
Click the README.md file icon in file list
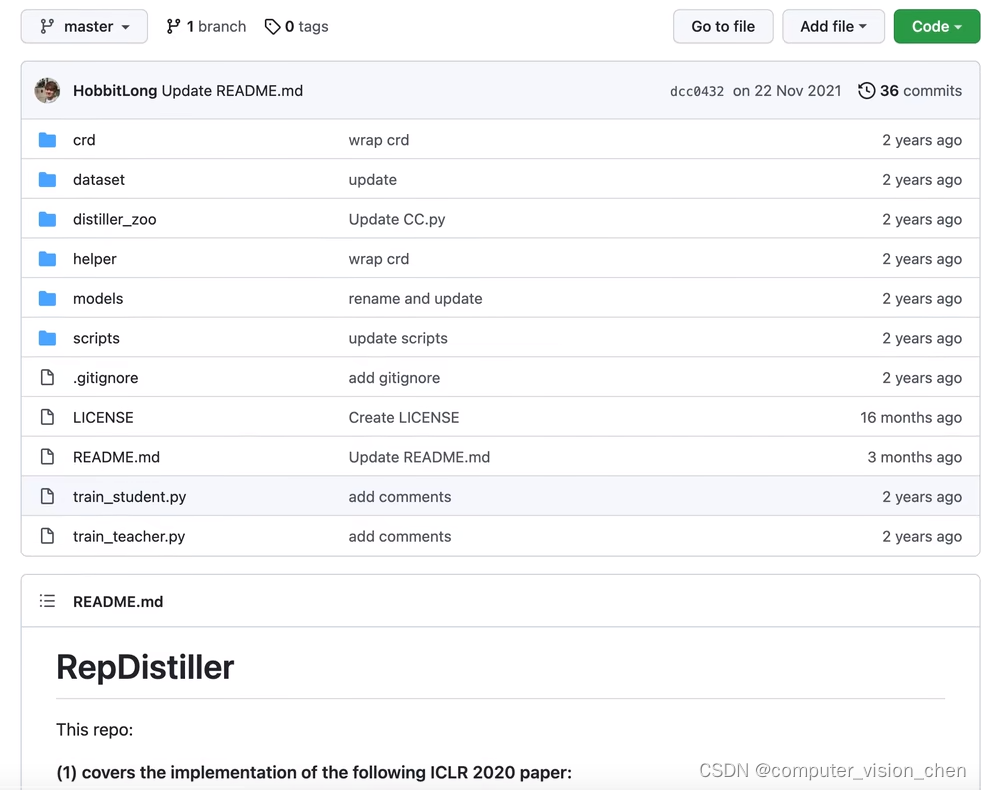[48, 457]
